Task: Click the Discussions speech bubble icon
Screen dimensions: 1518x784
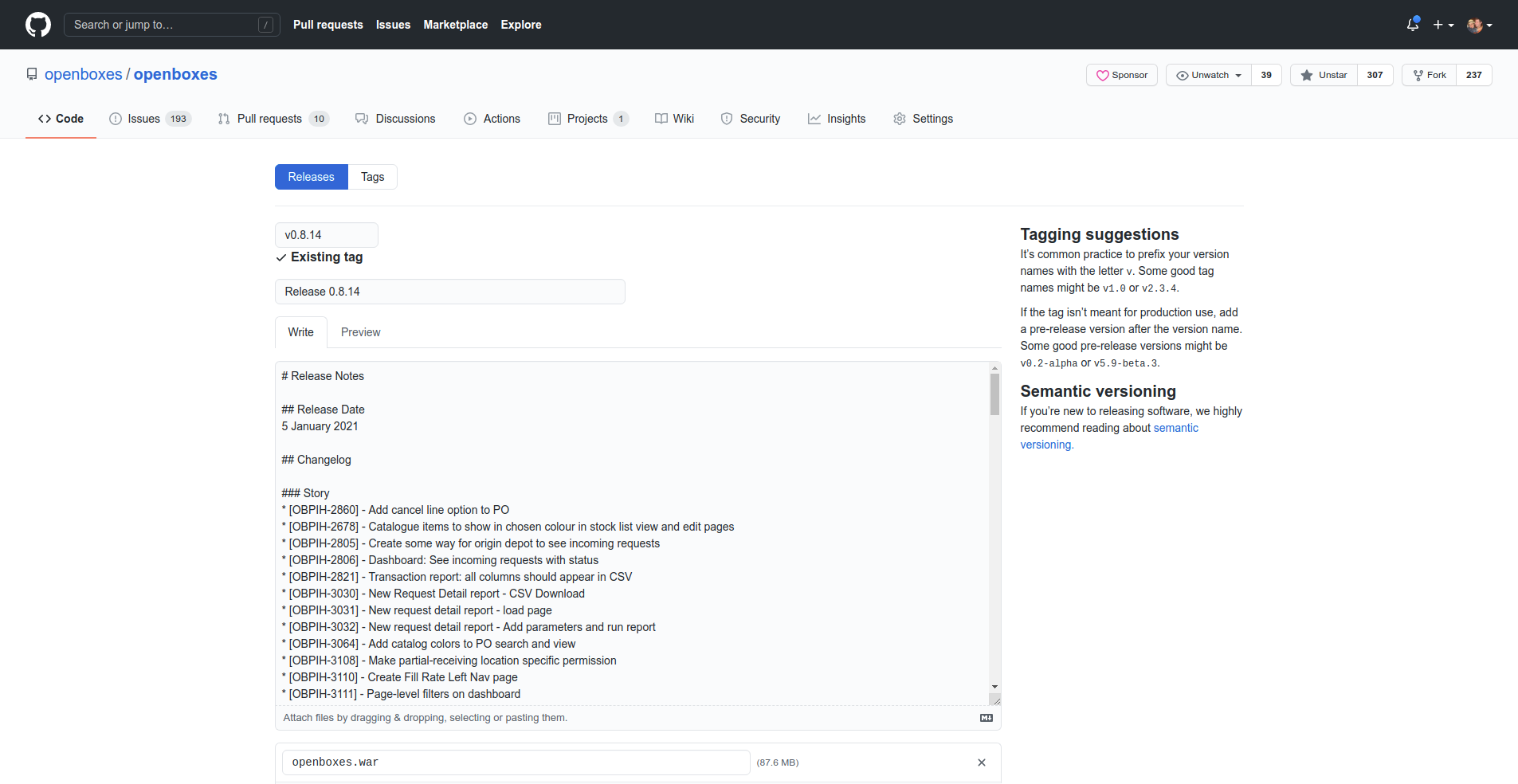Action: point(362,119)
